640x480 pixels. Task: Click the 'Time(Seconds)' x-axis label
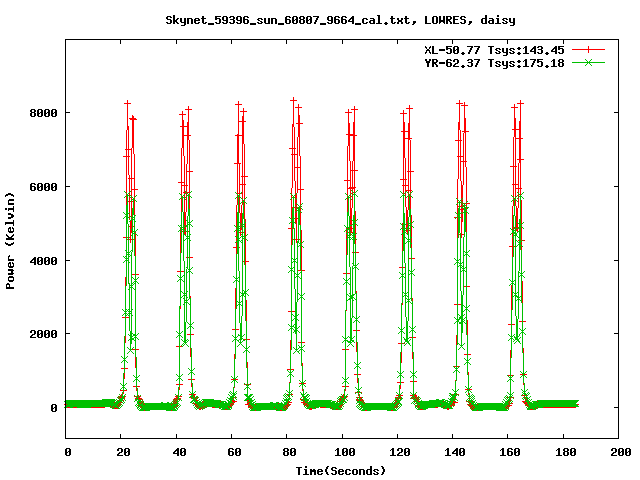click(x=341, y=471)
